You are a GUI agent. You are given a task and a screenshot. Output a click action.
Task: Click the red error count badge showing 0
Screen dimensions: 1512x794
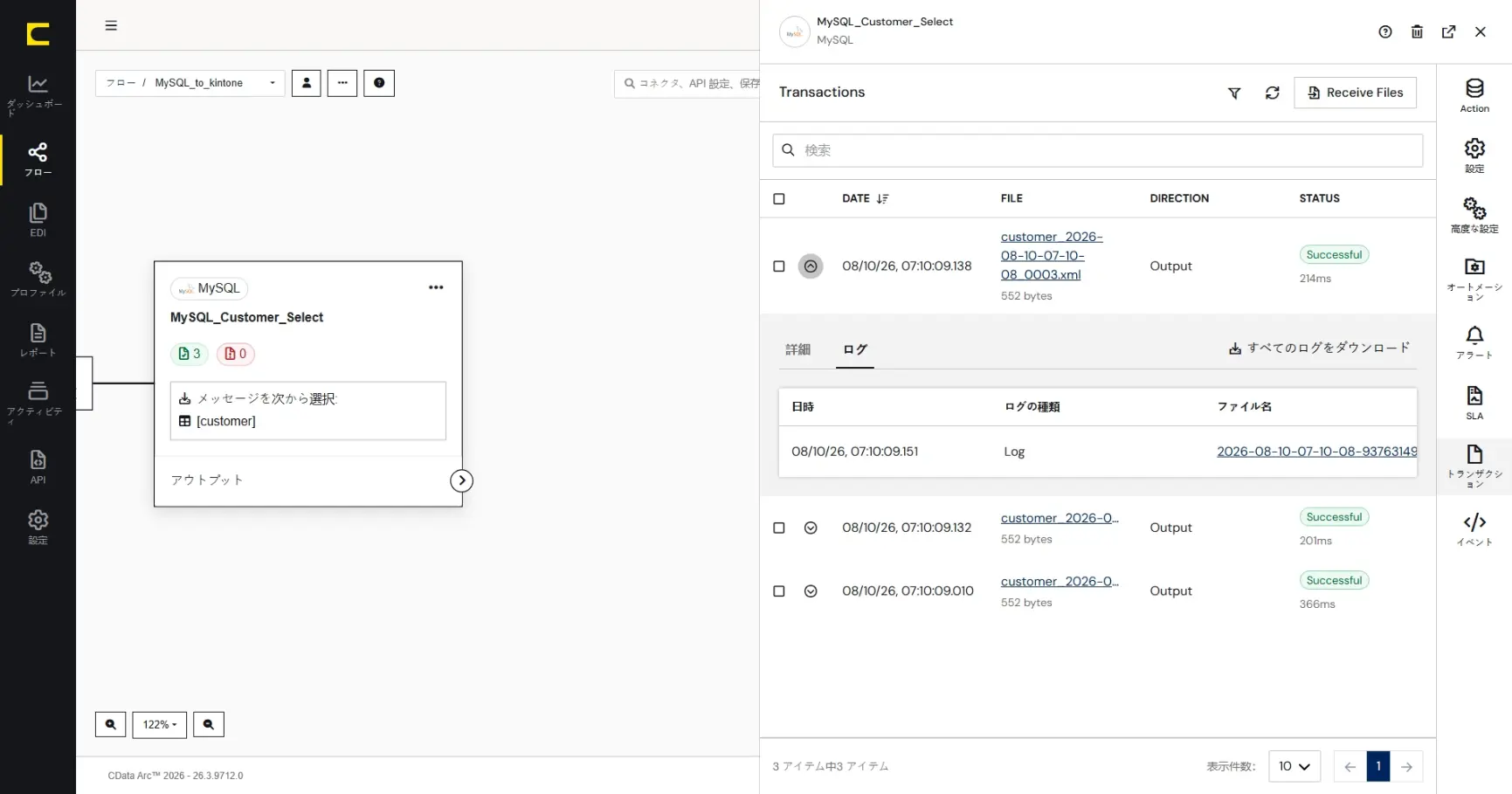[x=236, y=354]
